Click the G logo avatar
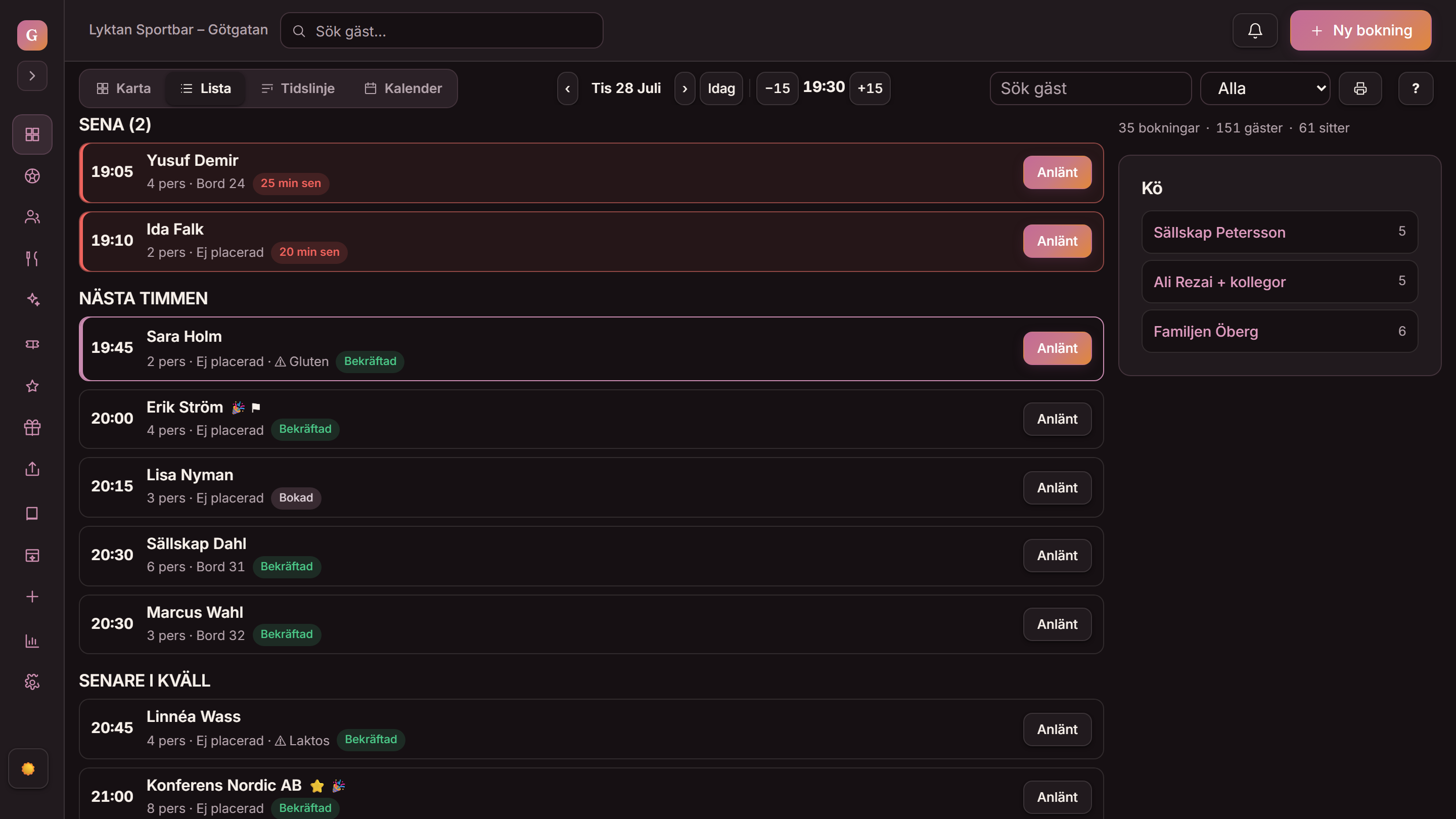Screen dimensions: 1456x819 point(32,35)
